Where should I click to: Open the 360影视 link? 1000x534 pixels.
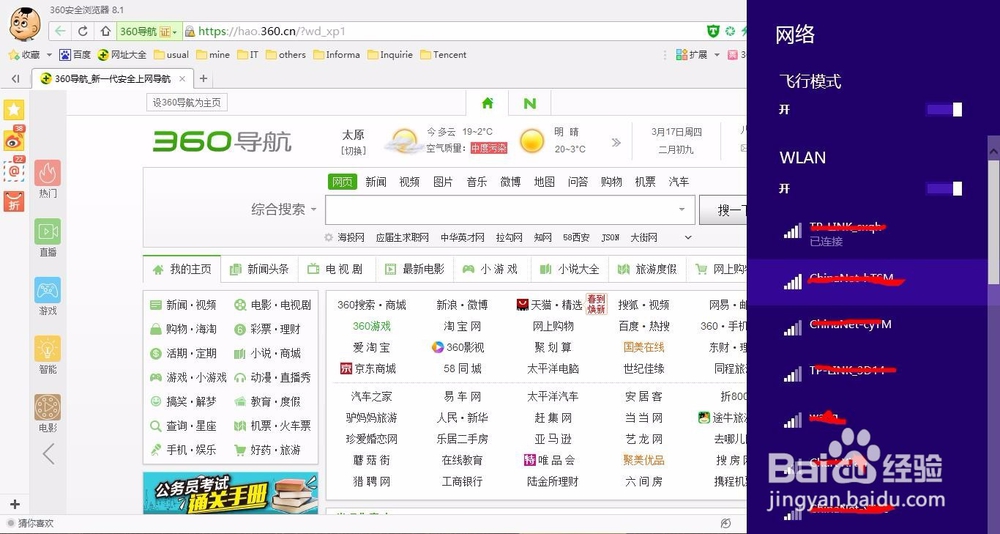click(457, 348)
